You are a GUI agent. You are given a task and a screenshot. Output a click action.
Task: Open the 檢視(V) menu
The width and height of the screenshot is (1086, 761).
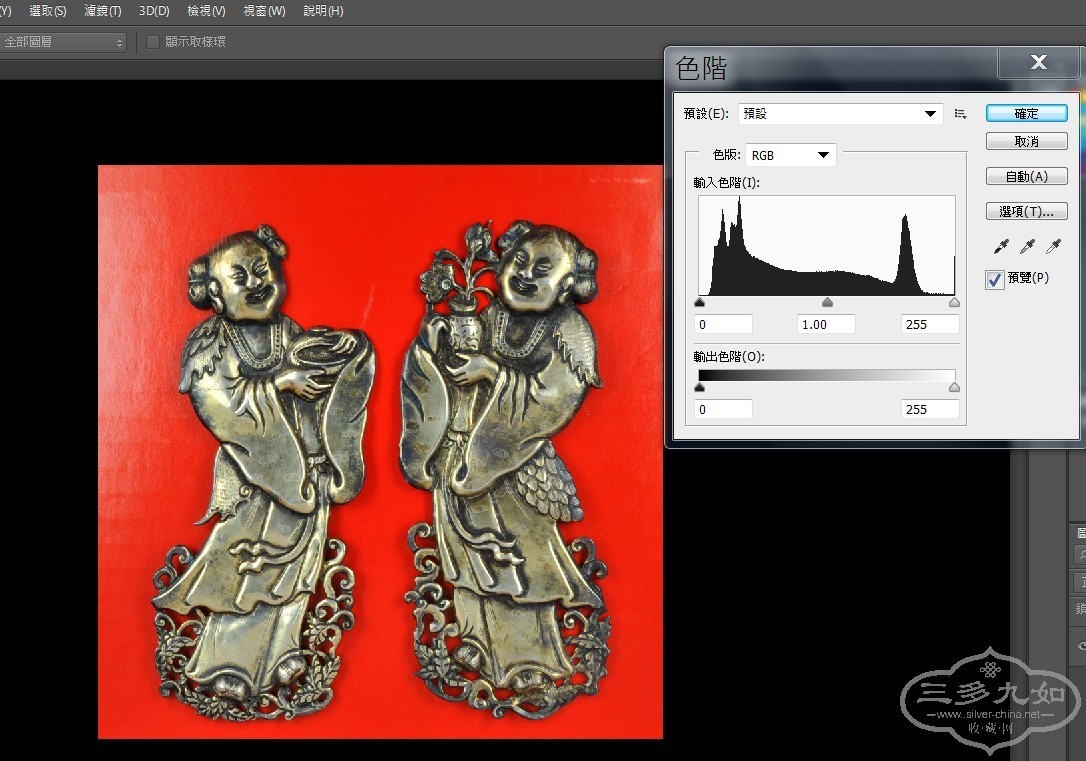coord(206,11)
